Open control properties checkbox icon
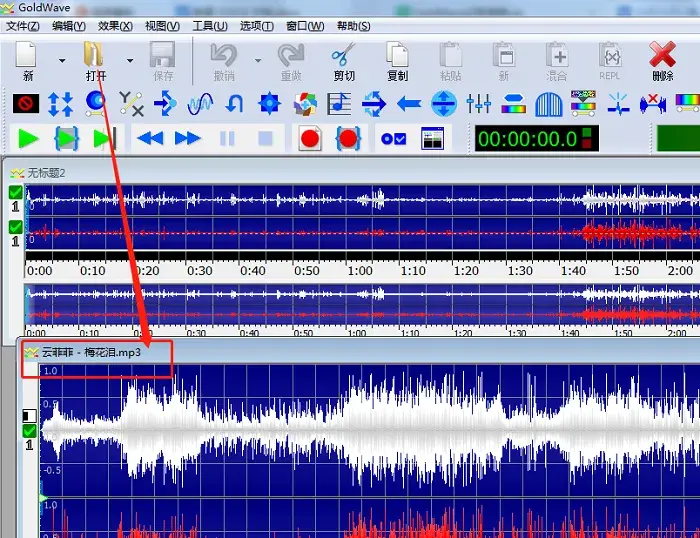This screenshot has height=538, width=700. coord(393,139)
